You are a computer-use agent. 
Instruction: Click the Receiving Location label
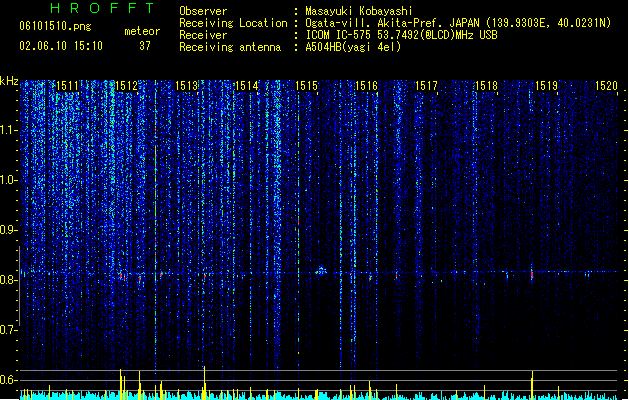point(233,23)
